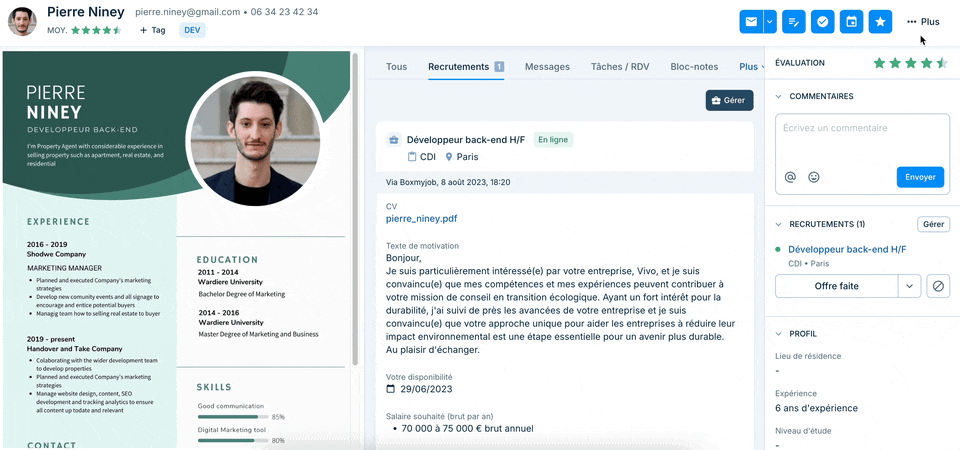Click the briefcase icon beside Développeur back-end H/F

pyautogui.click(x=394, y=140)
